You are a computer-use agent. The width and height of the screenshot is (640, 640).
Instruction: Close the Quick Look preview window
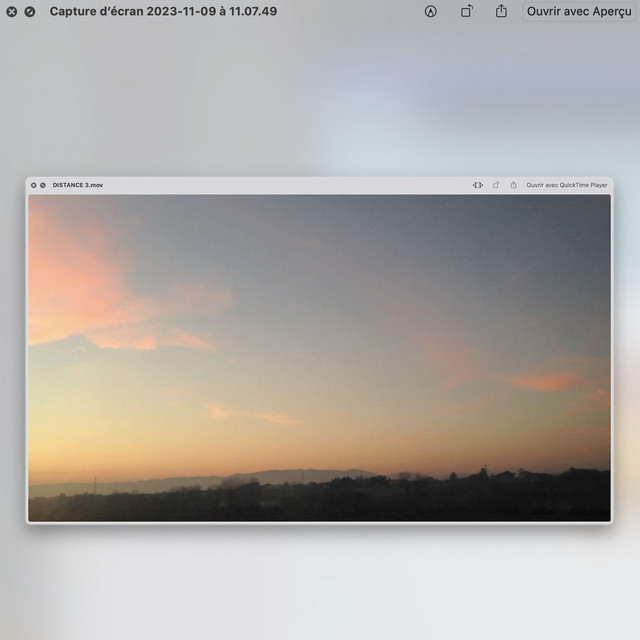tap(12, 12)
